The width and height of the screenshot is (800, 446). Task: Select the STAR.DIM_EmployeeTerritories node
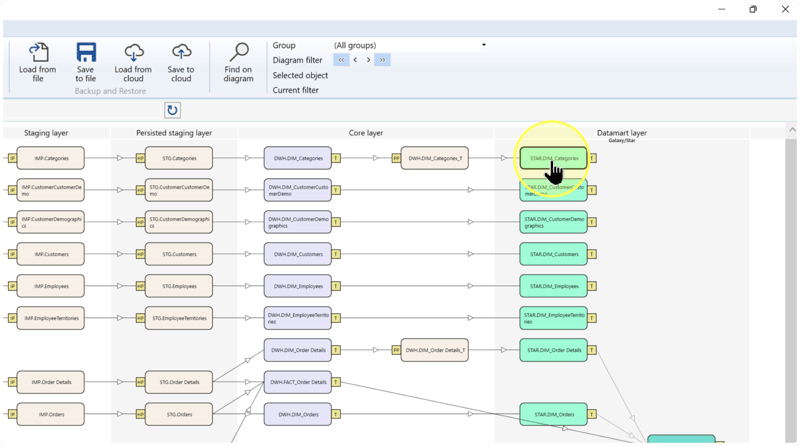click(x=554, y=318)
